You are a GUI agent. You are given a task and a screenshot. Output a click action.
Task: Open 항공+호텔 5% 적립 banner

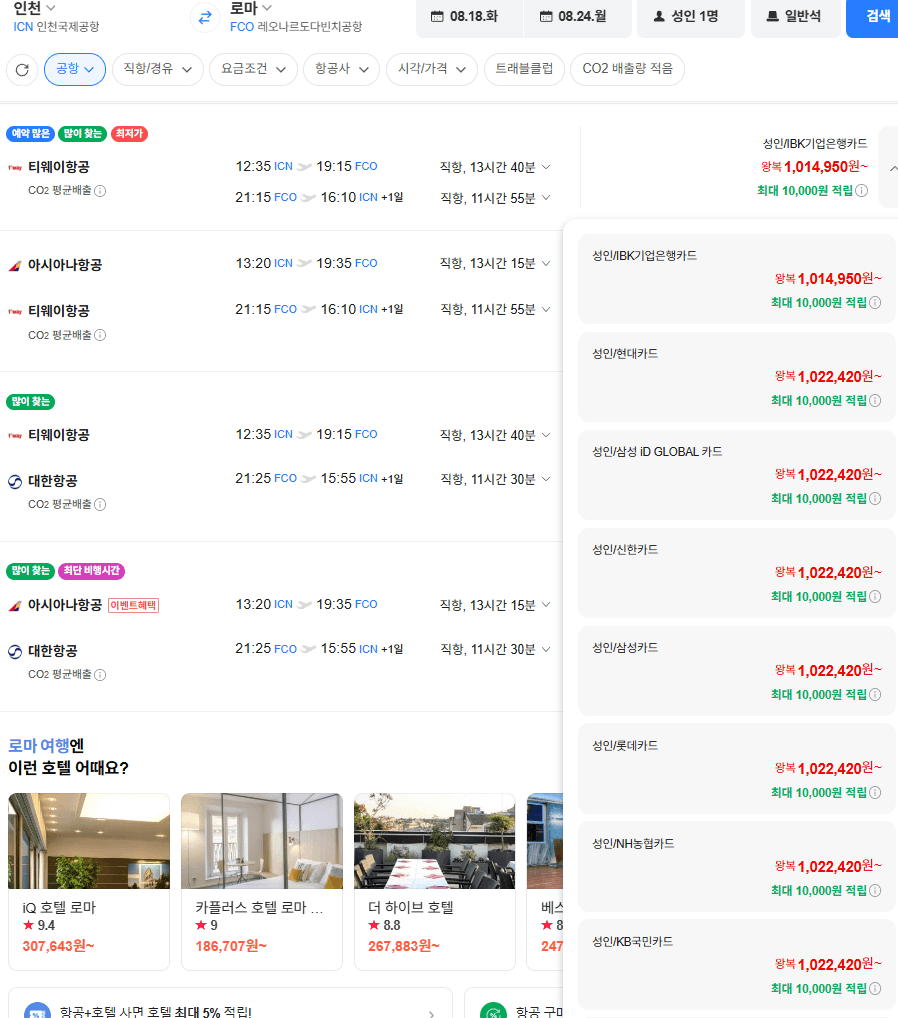230,1004
